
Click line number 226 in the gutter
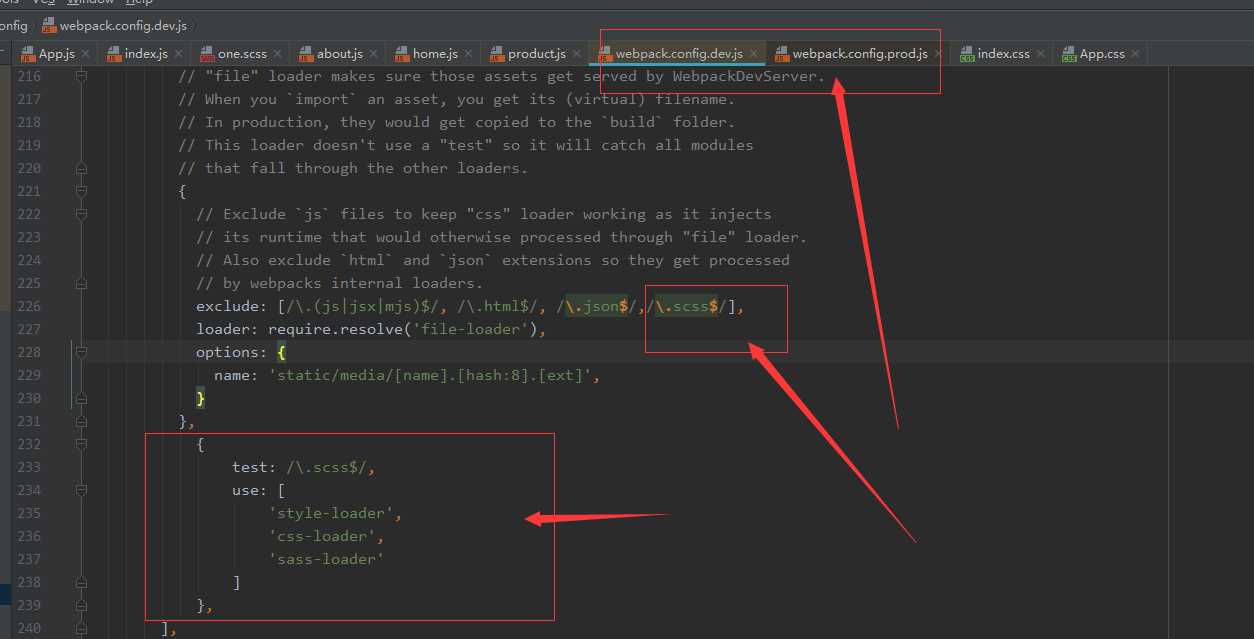pyautogui.click(x=29, y=306)
